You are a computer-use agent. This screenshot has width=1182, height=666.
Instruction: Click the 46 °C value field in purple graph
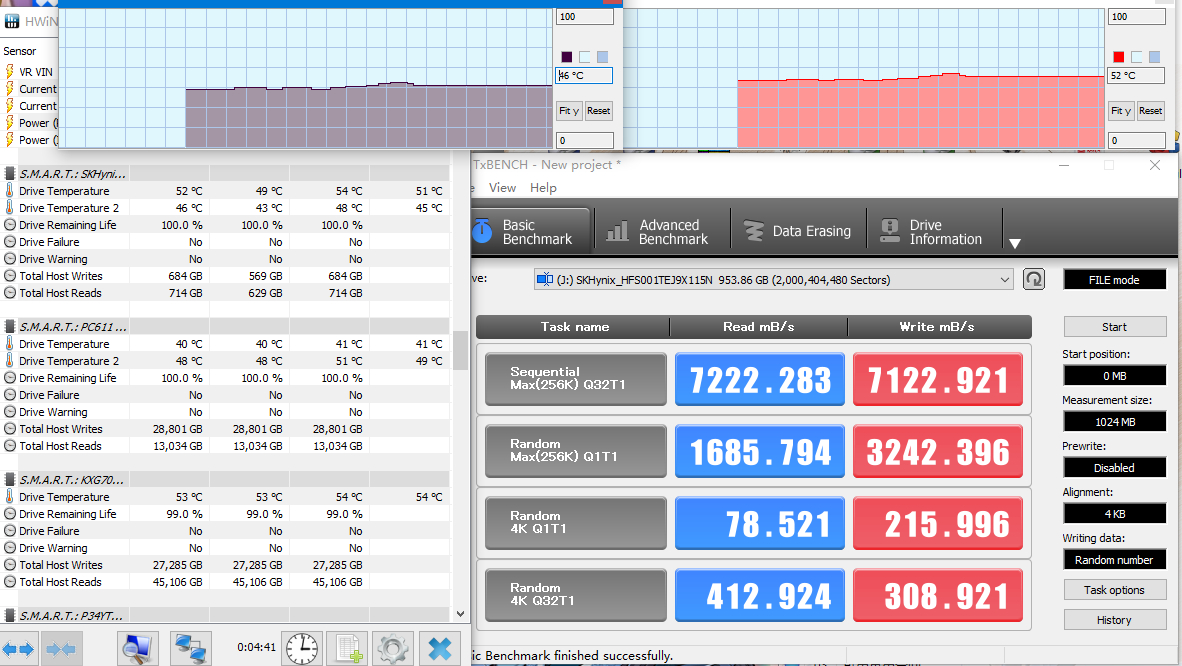pyautogui.click(x=584, y=75)
